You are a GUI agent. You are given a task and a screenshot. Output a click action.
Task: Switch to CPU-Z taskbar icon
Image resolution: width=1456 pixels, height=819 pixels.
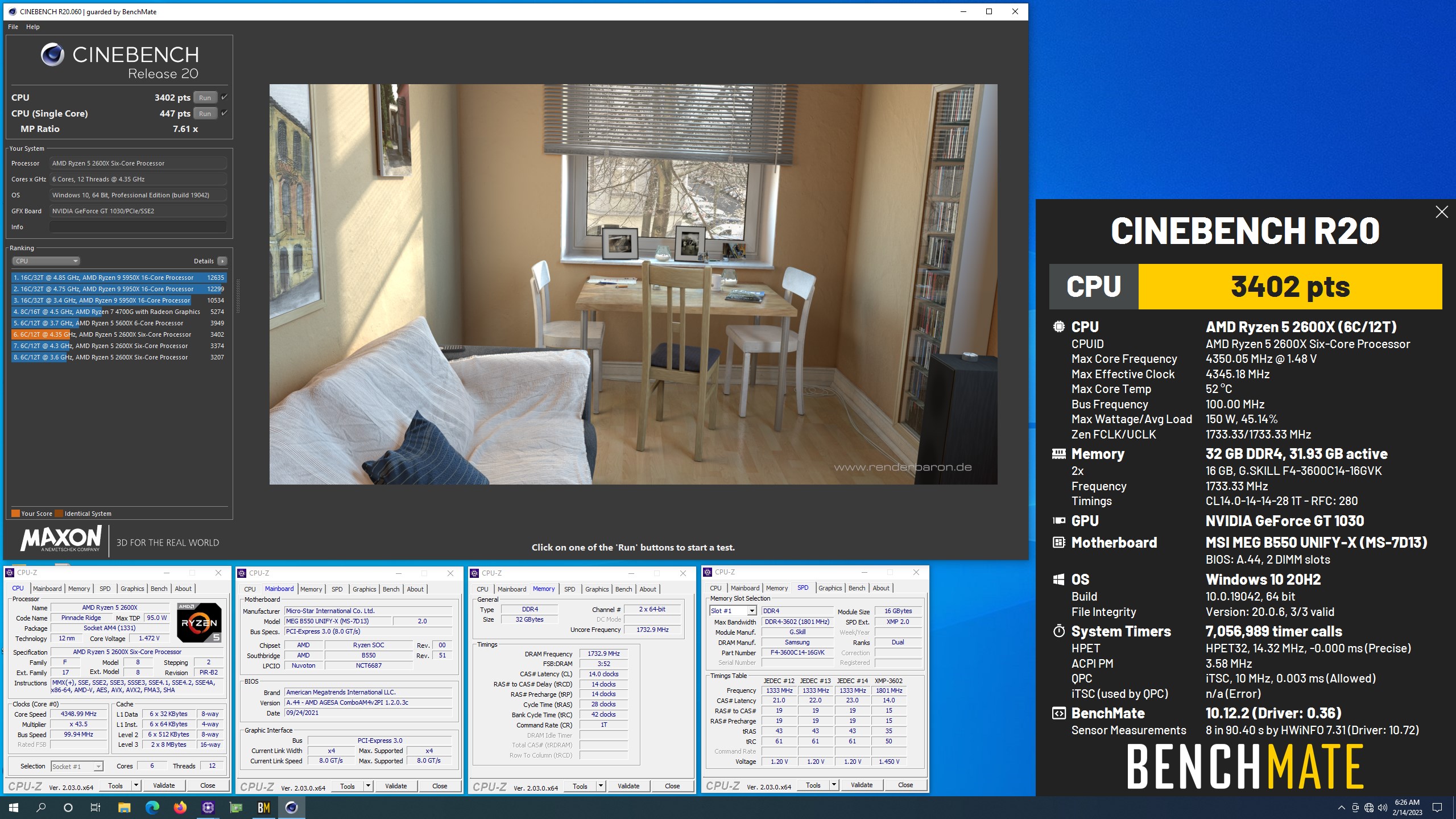click(208, 807)
